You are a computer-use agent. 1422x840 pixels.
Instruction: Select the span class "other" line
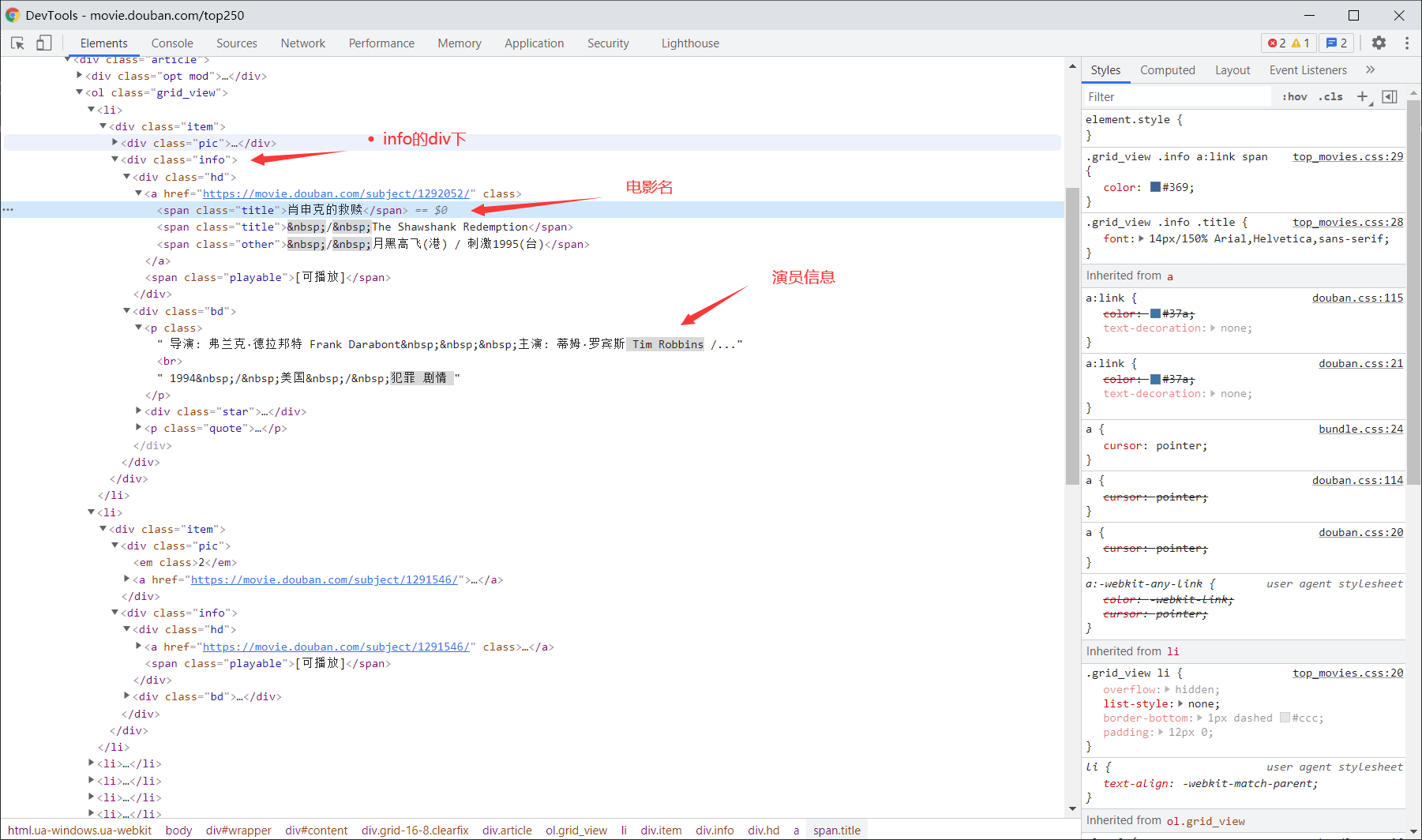[x=373, y=244]
